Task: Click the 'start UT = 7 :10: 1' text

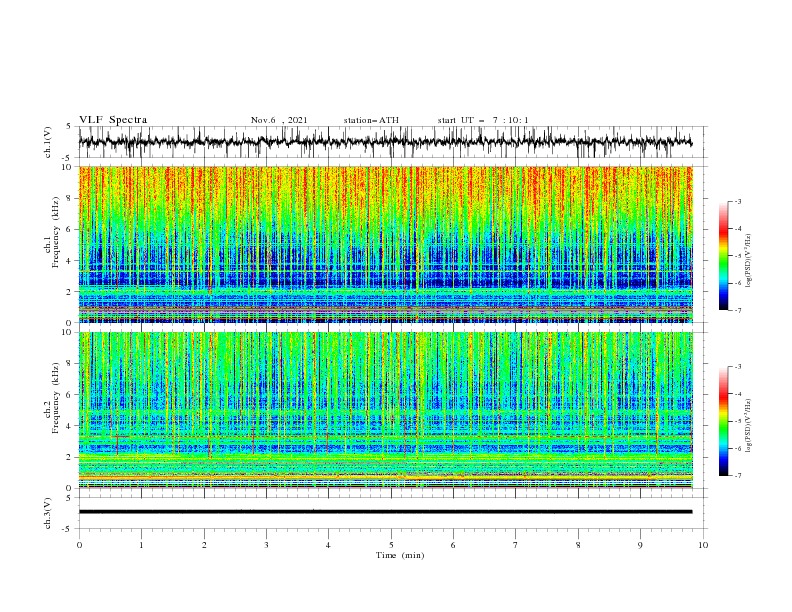Action: click(x=483, y=120)
